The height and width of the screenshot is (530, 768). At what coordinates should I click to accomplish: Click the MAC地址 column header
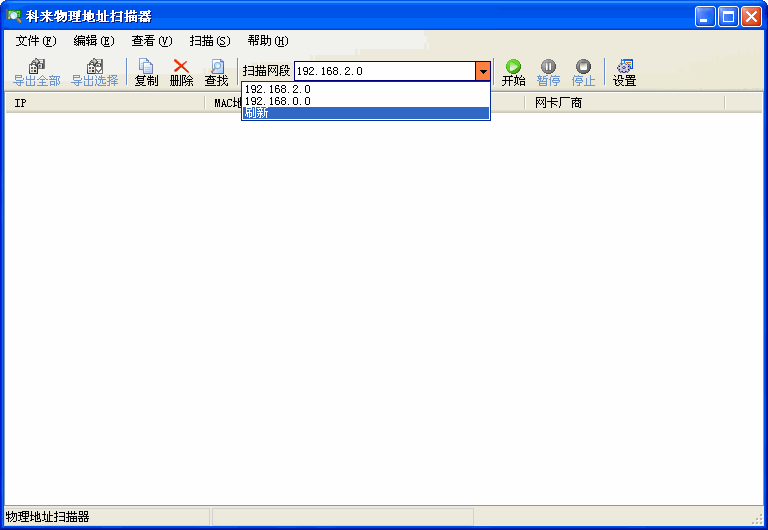224,103
